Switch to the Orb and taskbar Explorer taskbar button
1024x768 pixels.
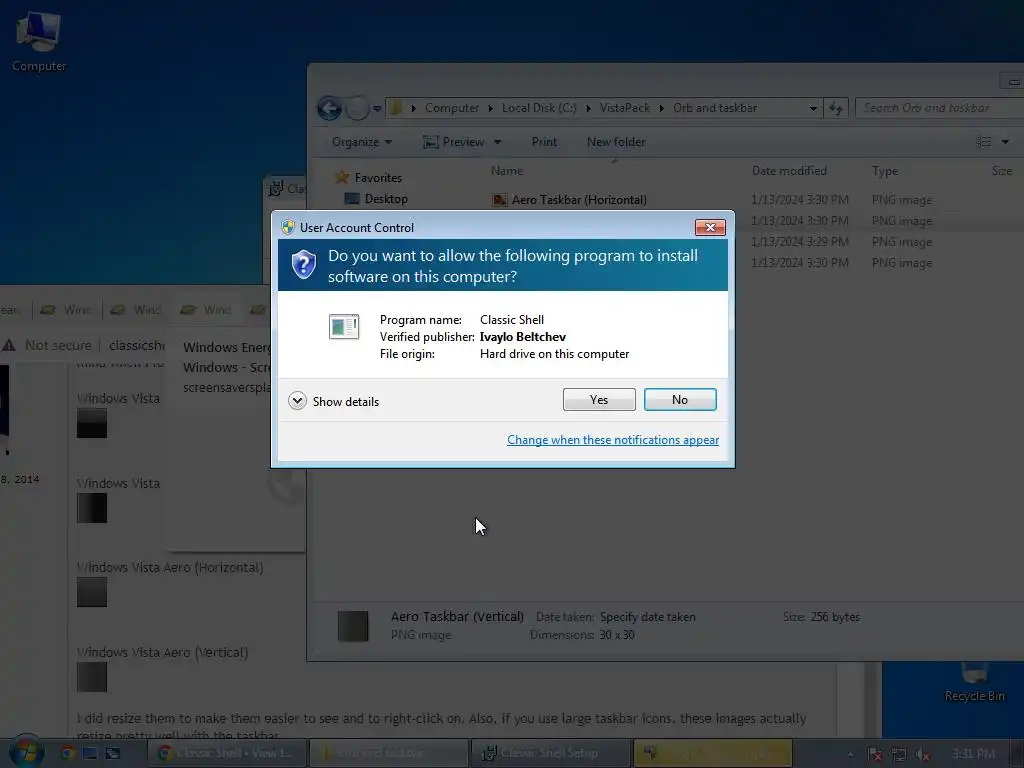(389, 753)
